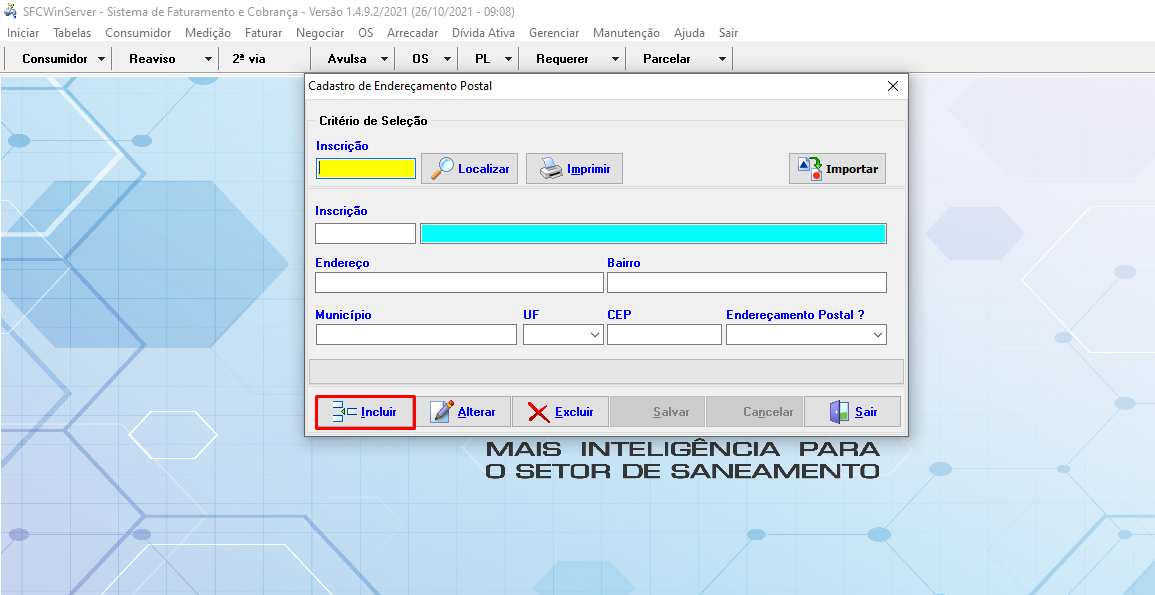This screenshot has width=1155, height=595.
Task: Click into the Endereço text field
Action: click(x=459, y=283)
